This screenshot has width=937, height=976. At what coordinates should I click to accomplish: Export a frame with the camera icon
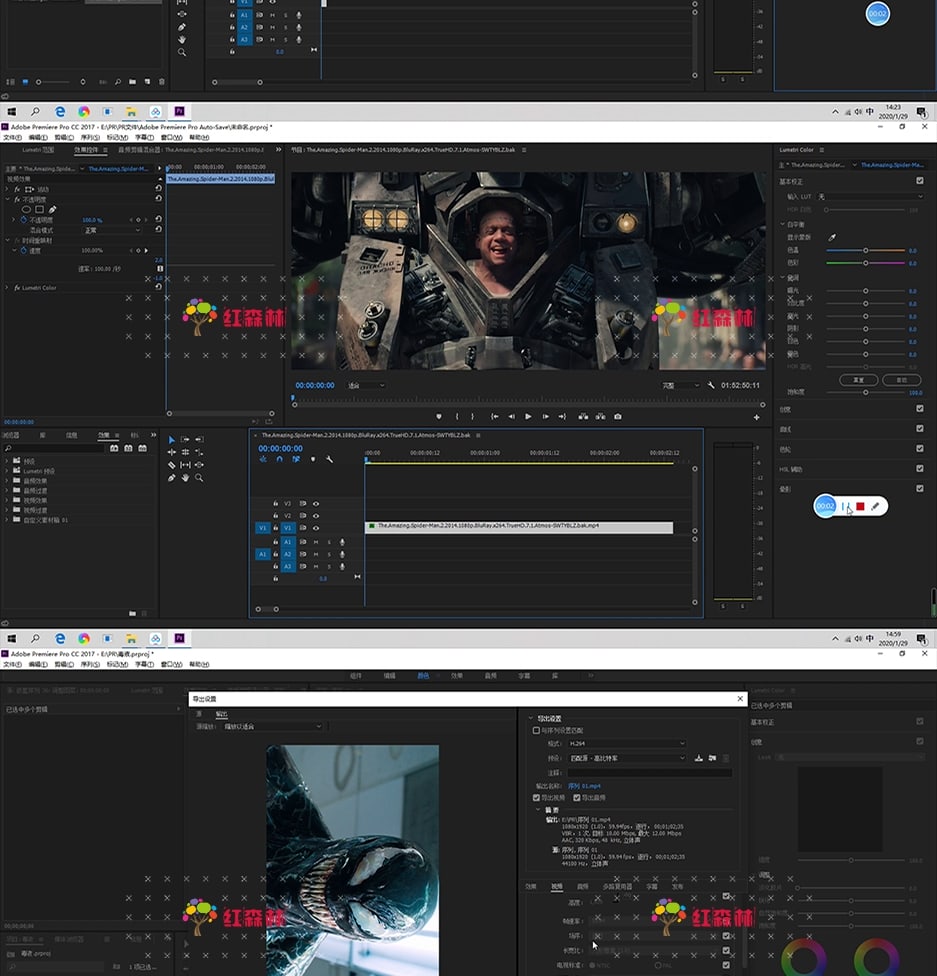point(618,416)
